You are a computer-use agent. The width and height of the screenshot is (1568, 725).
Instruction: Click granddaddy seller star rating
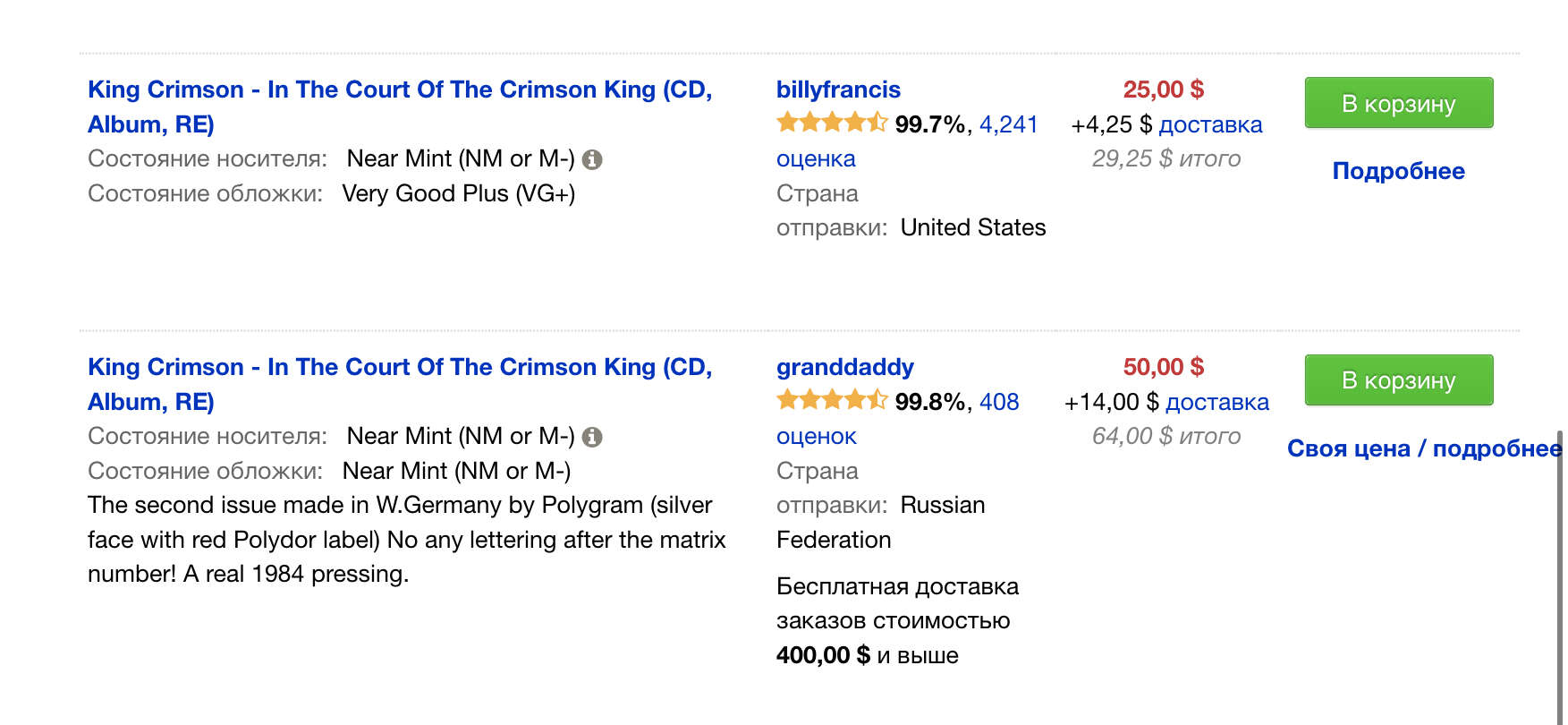click(832, 400)
